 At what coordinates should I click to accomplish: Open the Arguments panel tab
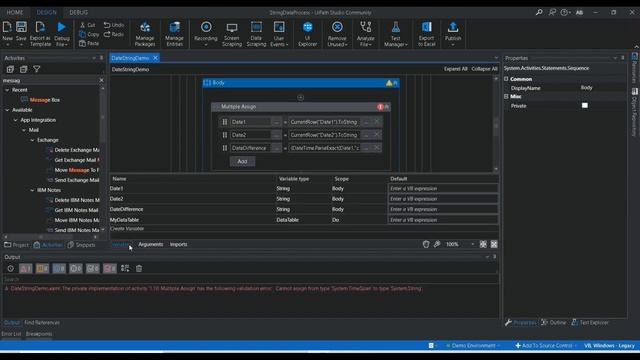(151, 244)
